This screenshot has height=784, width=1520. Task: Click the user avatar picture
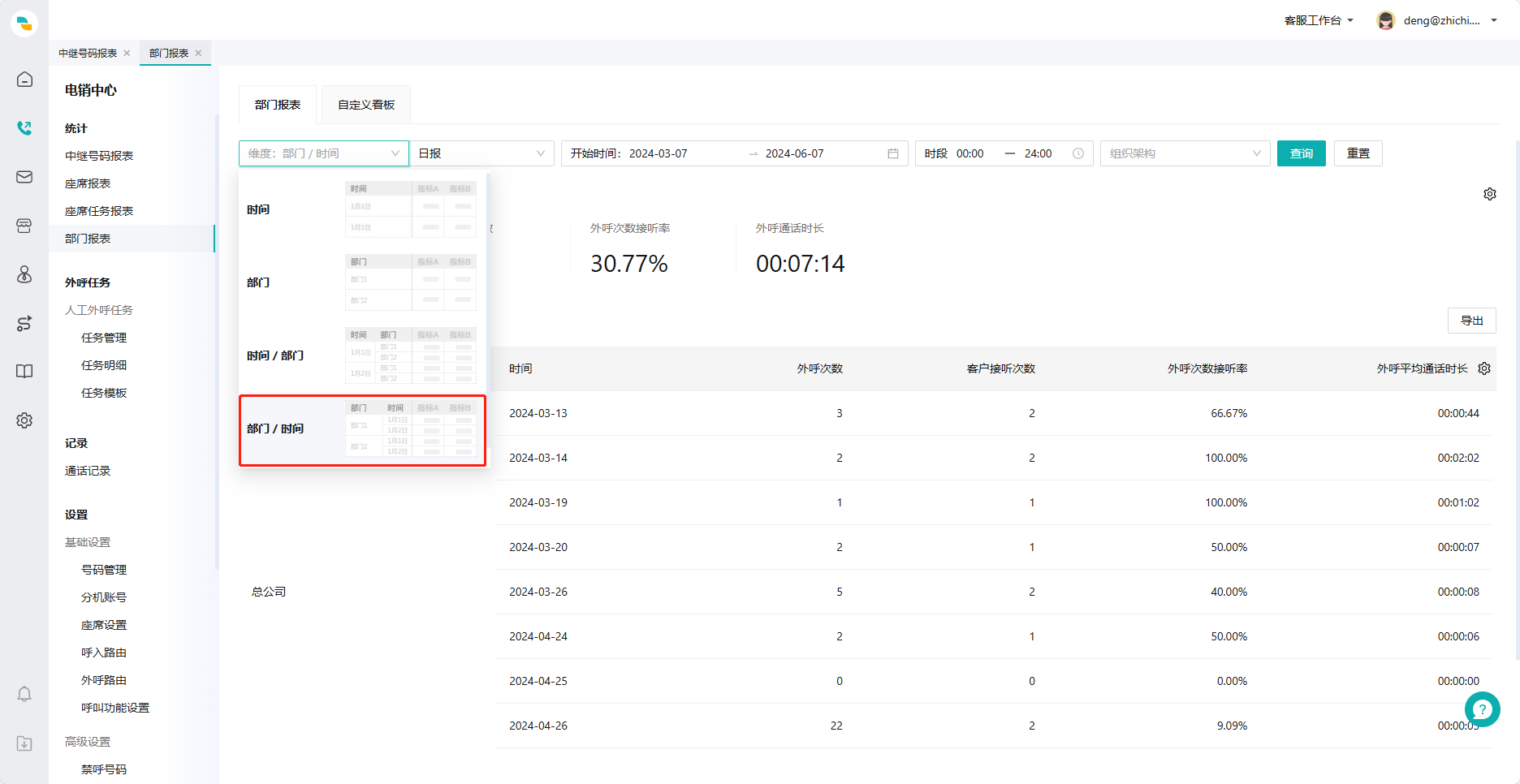click(1386, 20)
